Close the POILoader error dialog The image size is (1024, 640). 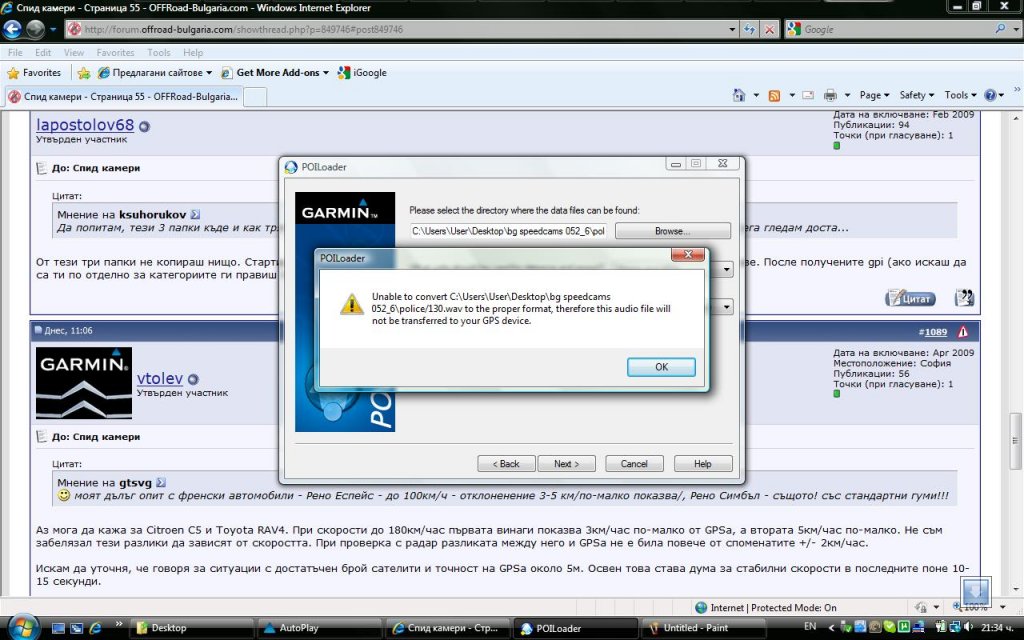(688, 255)
